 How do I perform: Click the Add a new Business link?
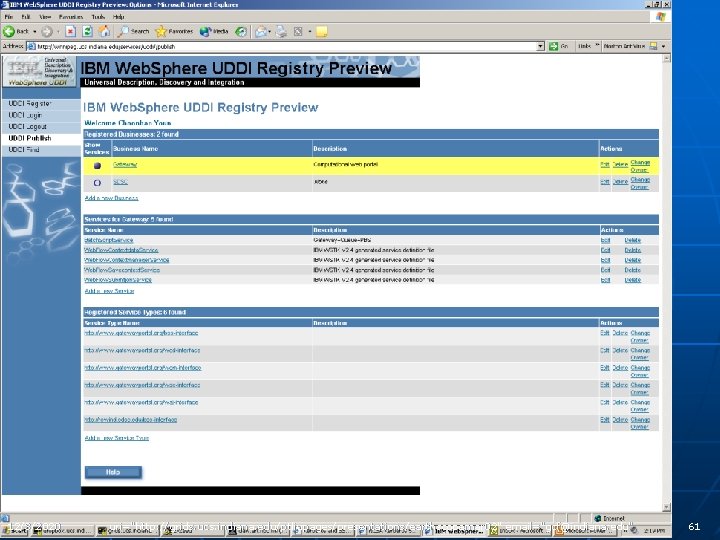coord(111,198)
